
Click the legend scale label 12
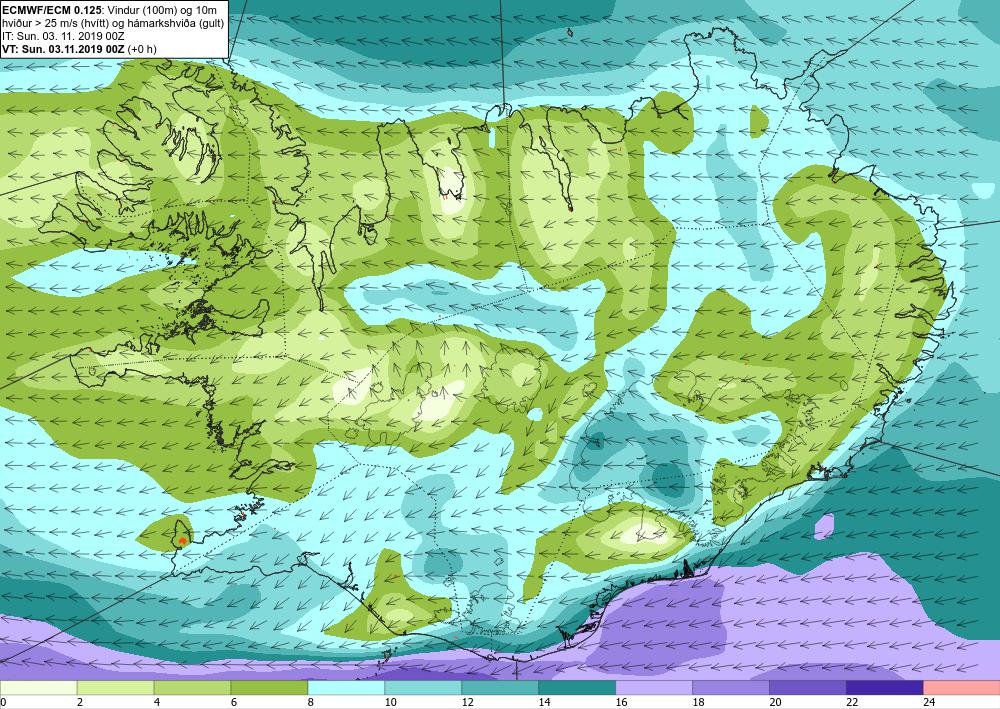[x=467, y=702]
